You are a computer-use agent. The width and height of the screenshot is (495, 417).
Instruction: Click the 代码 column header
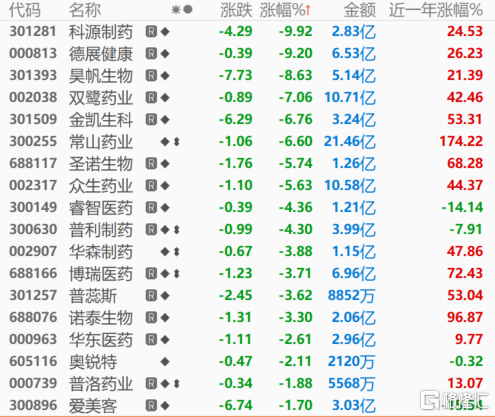tap(25, 10)
